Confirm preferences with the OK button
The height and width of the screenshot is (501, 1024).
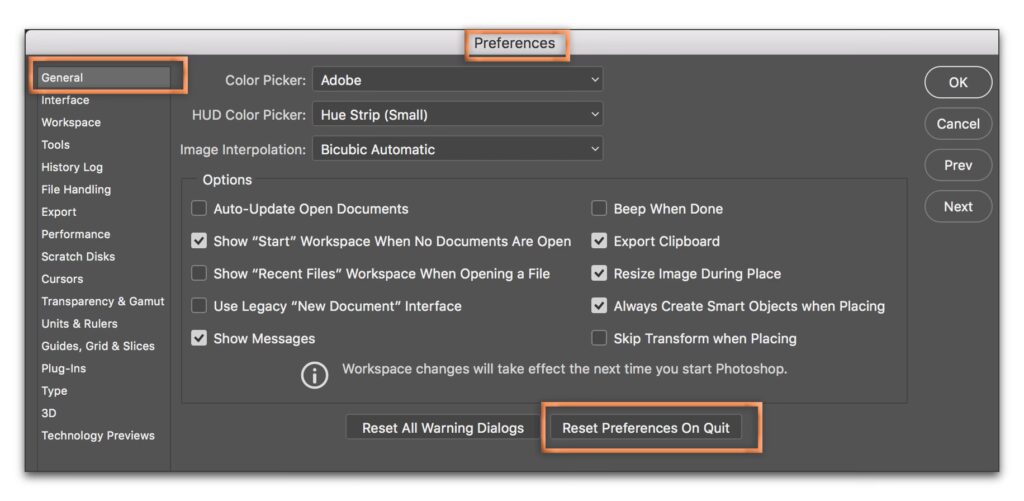pos(958,83)
